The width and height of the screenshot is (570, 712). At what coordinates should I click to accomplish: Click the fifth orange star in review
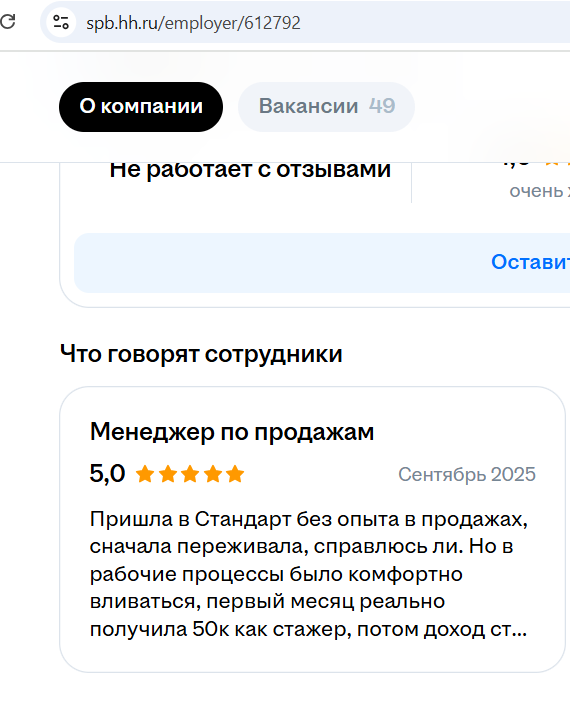point(235,474)
